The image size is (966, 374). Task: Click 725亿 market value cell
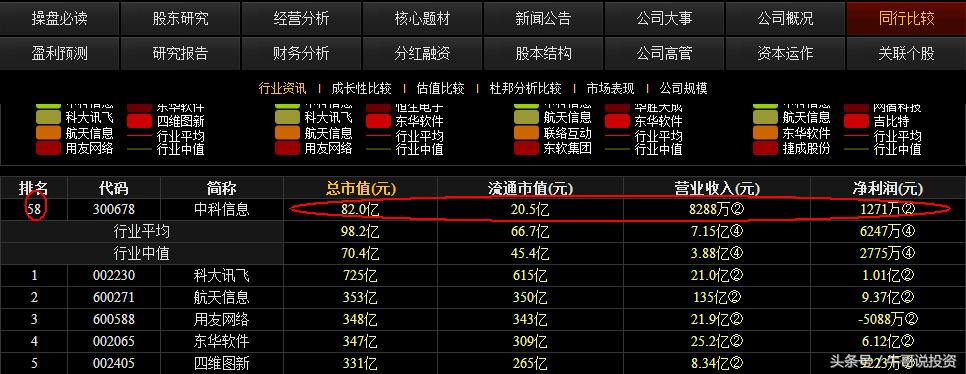360,275
